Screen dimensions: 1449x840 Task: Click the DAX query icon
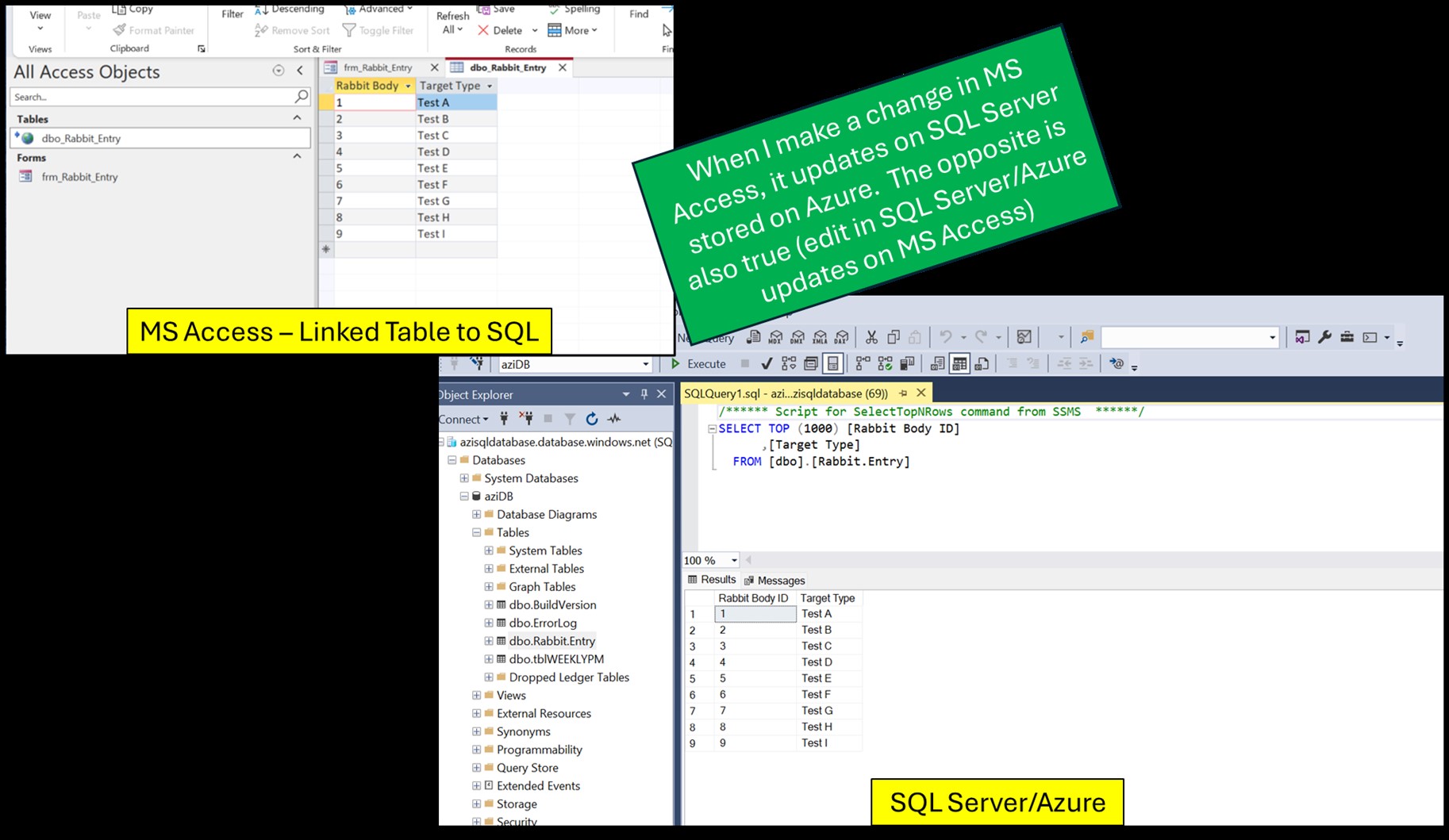[841, 337]
